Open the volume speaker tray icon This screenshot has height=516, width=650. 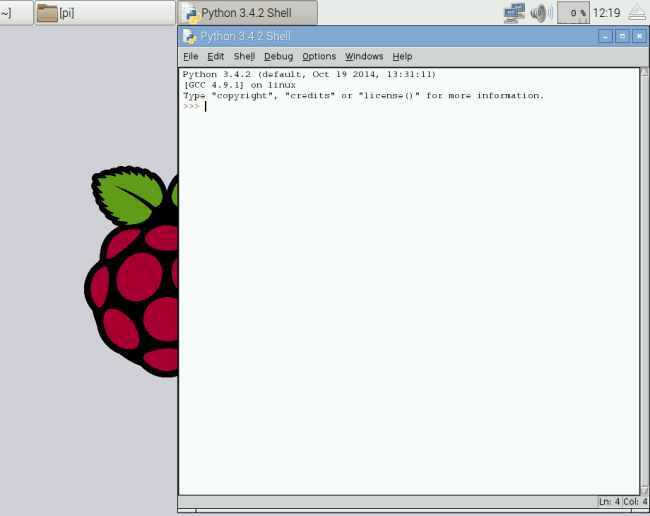[x=541, y=13]
